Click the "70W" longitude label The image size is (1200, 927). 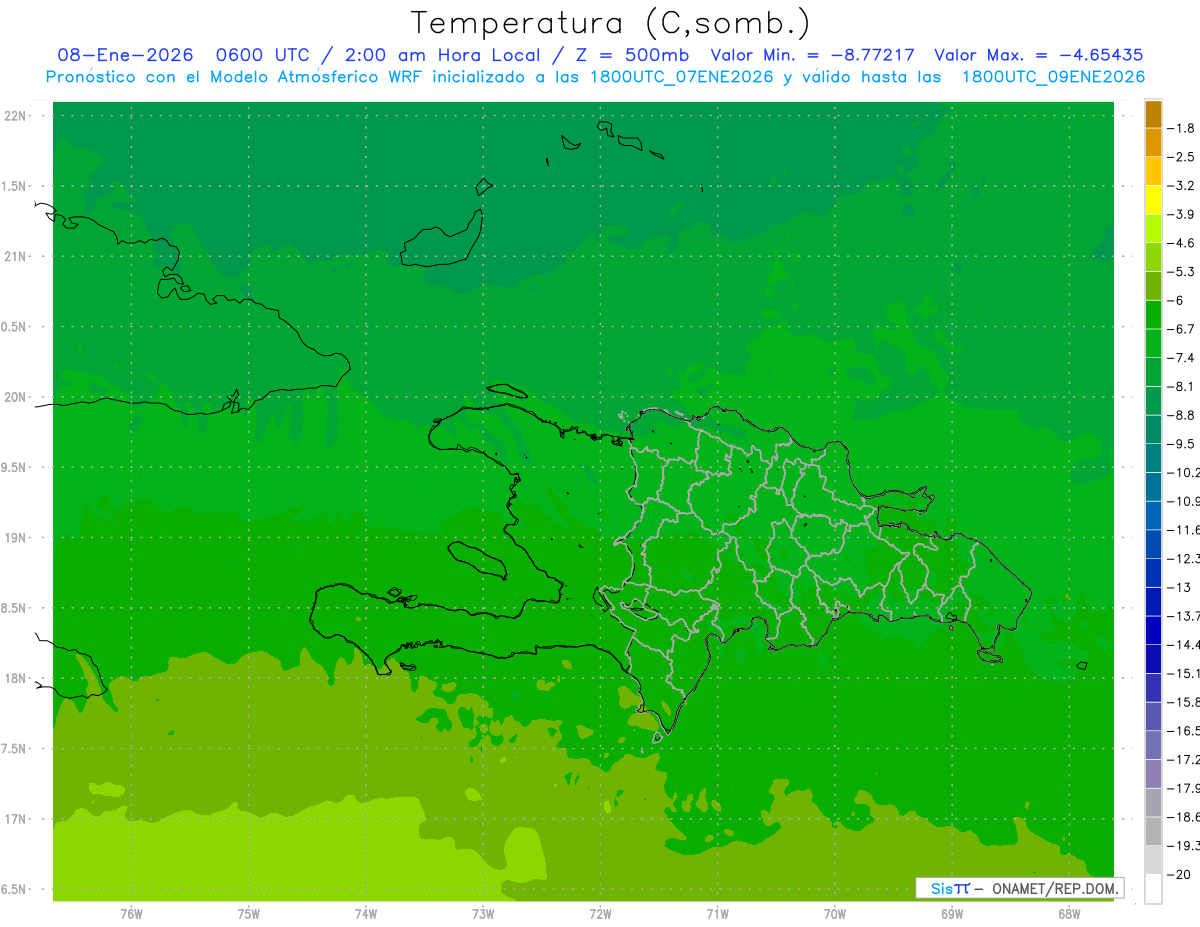click(834, 914)
